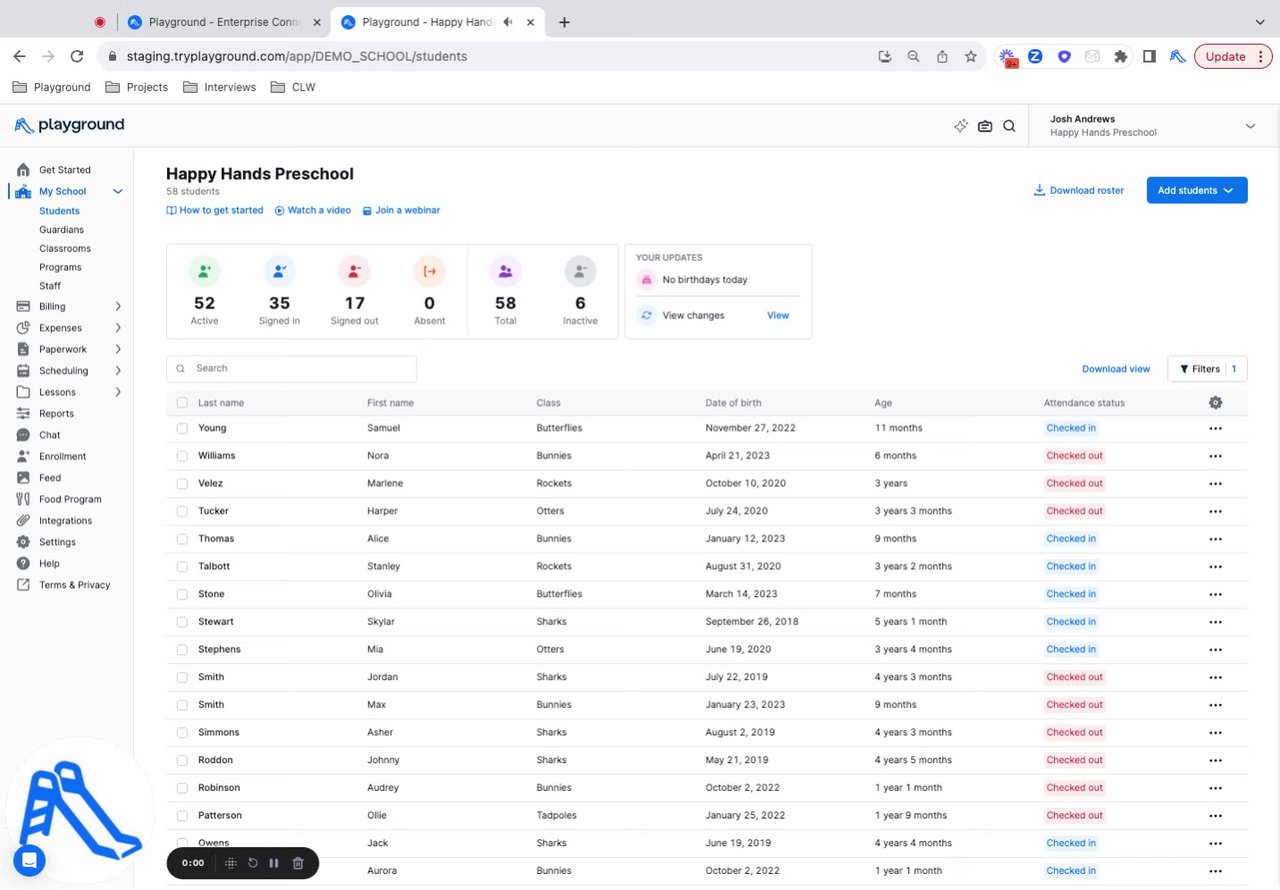This screenshot has height=890, width=1280.
Task: Click the Active students green icon
Action: [x=204, y=271]
